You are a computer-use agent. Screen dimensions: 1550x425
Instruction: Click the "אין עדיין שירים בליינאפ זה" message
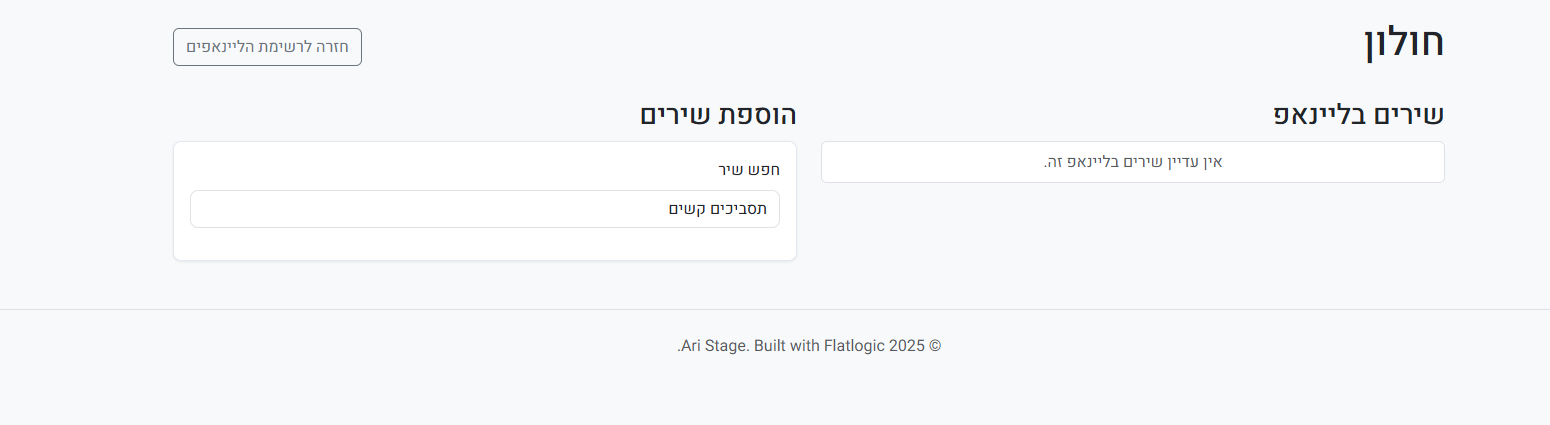(x=1132, y=162)
